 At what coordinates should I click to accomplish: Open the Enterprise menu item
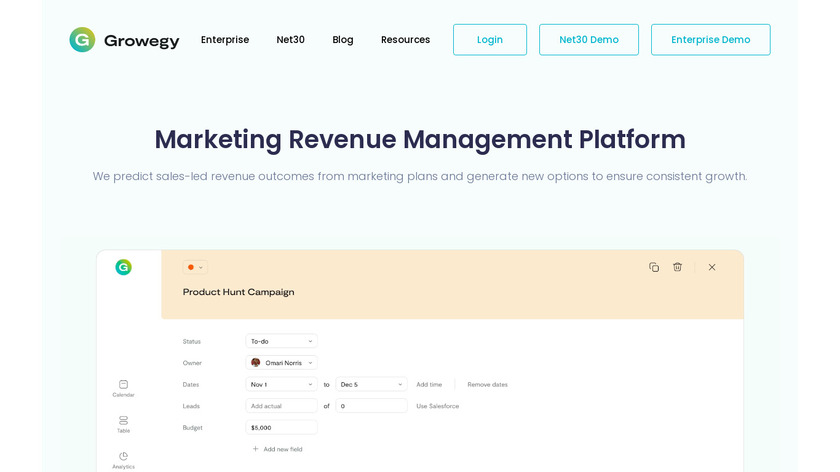[225, 40]
